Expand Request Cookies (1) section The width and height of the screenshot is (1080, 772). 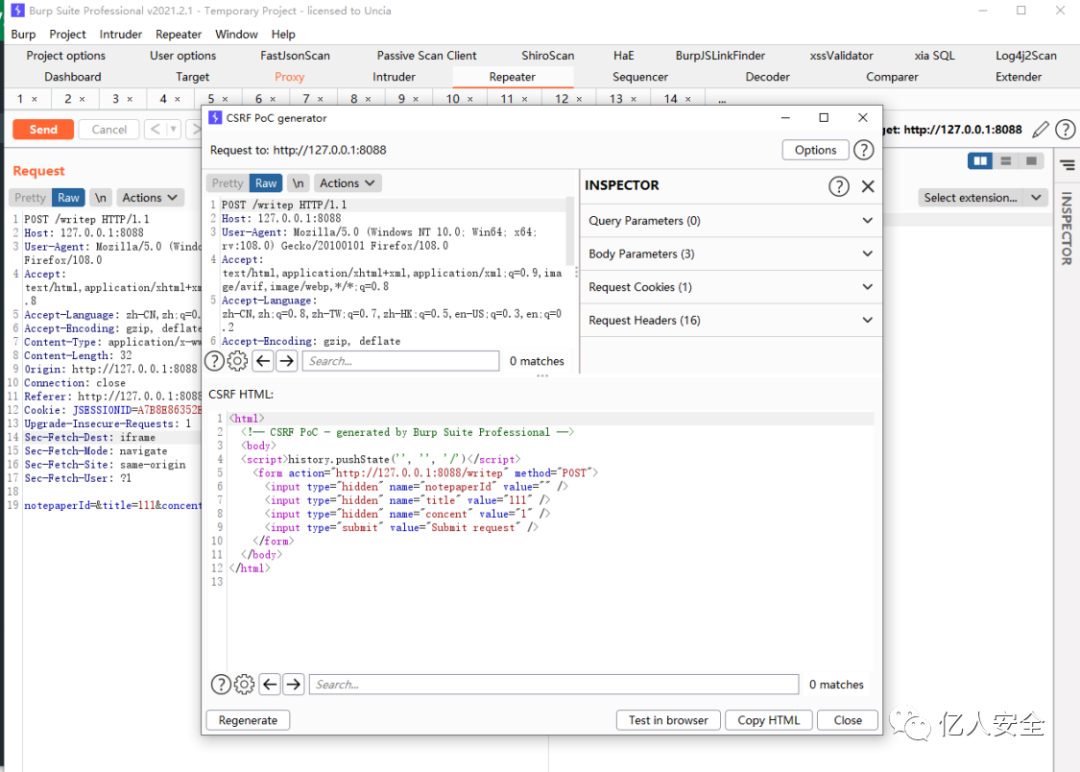point(731,287)
